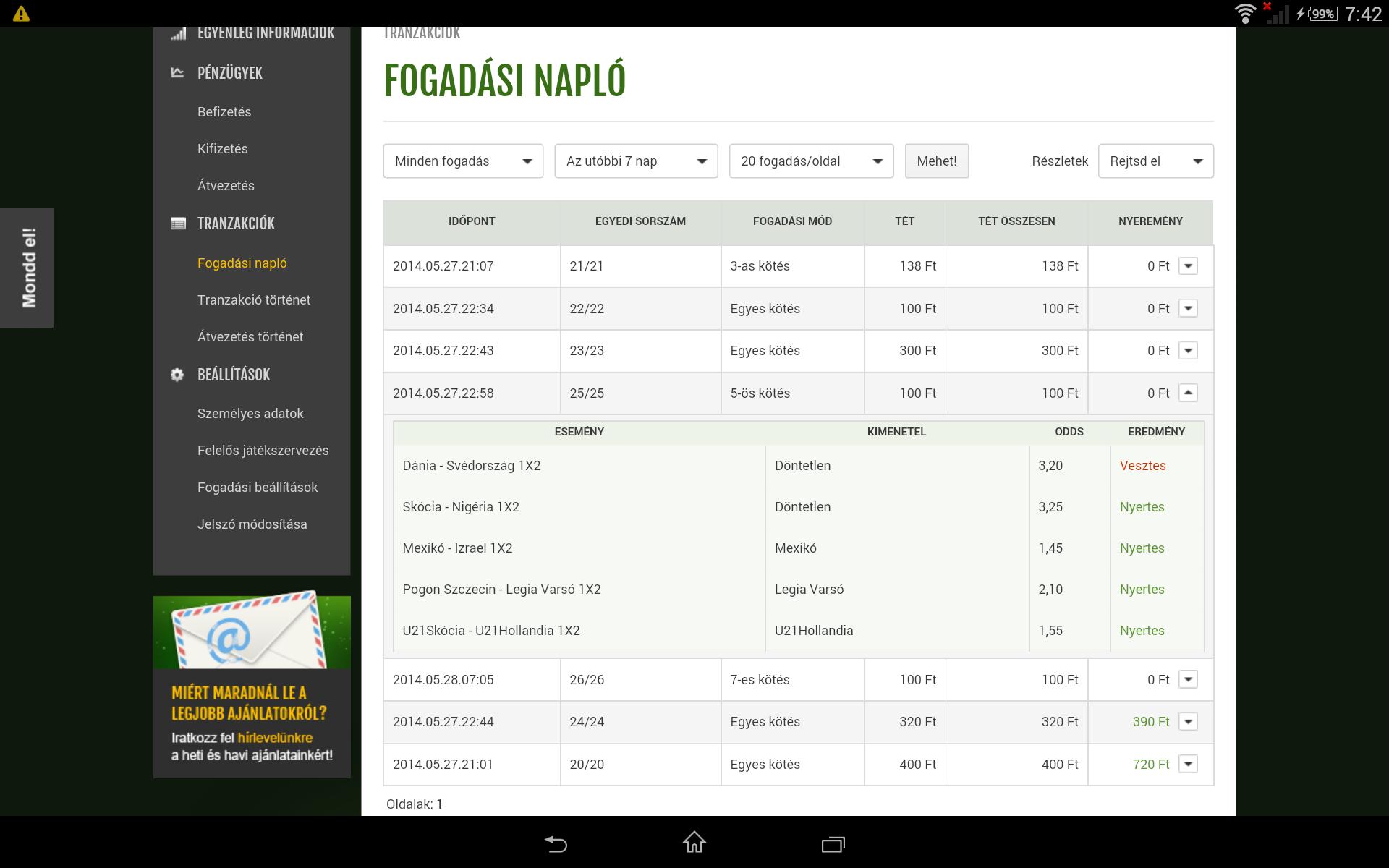Tap the Android back navigation icon
Image resolution: width=1389 pixels, height=868 pixels.
(x=556, y=843)
